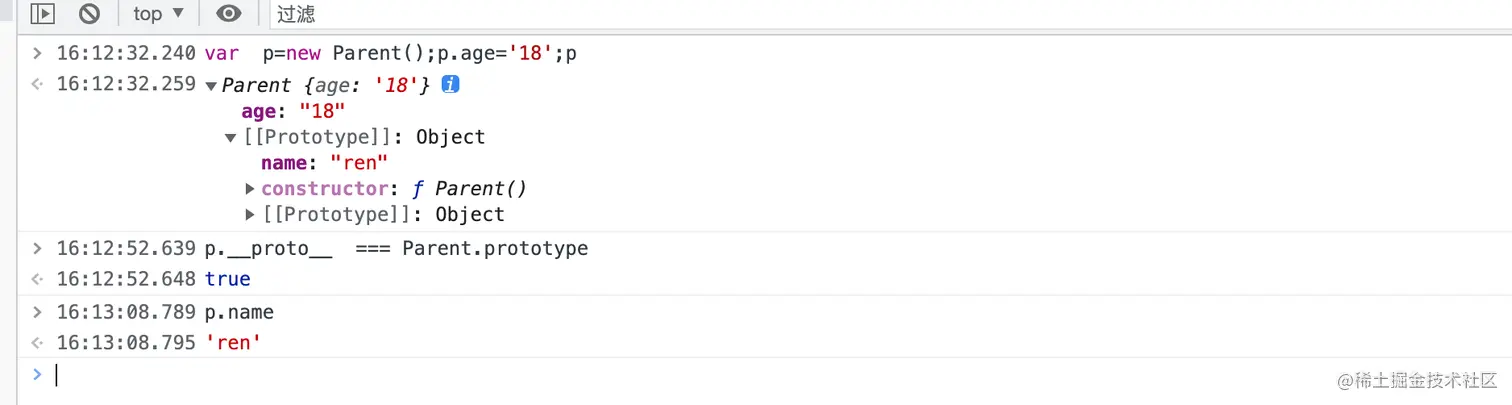Click the 'ren' string output
Viewport: 1512px width, 405px height.
click(233, 343)
